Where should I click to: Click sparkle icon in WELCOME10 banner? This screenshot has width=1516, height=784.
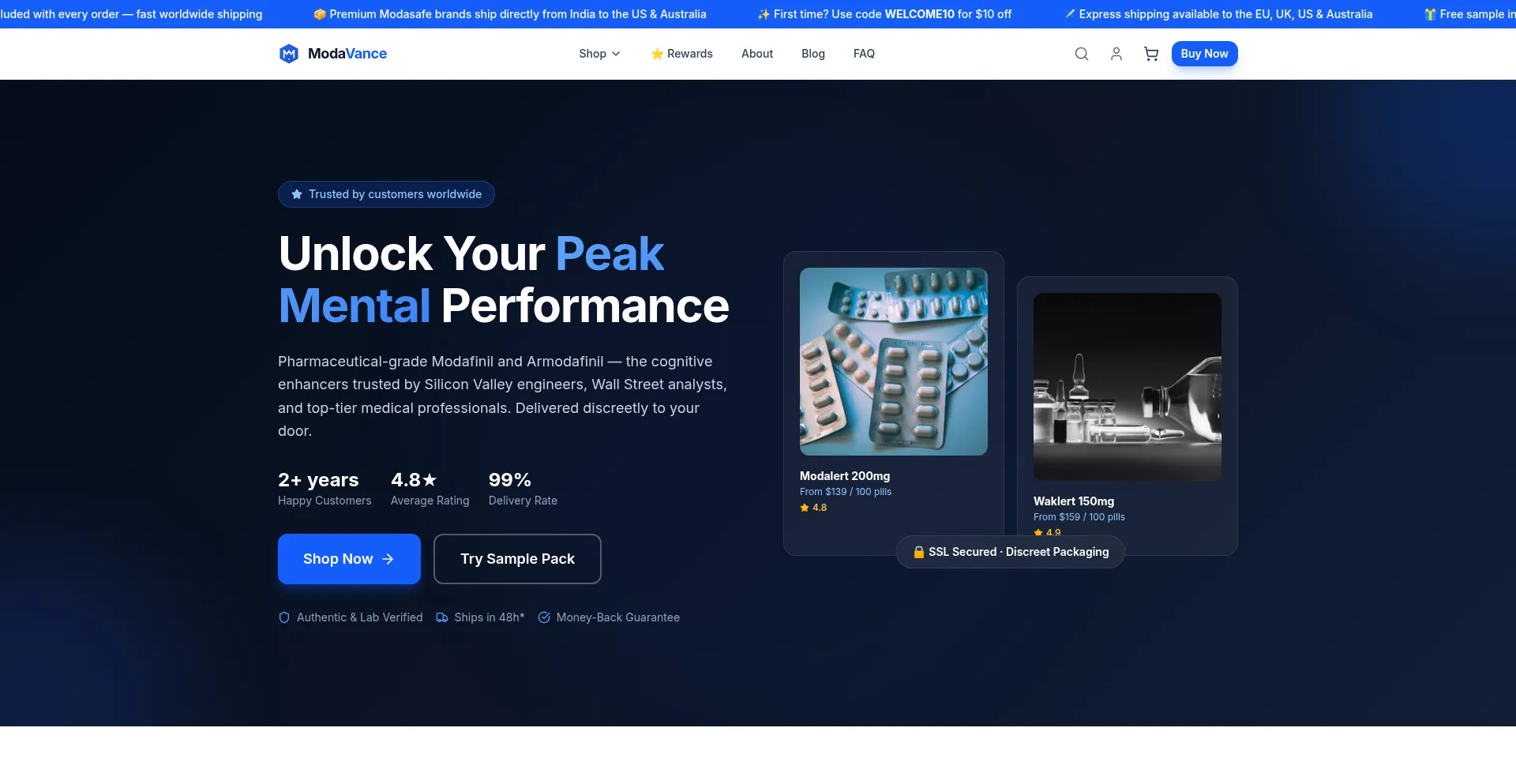tap(764, 14)
